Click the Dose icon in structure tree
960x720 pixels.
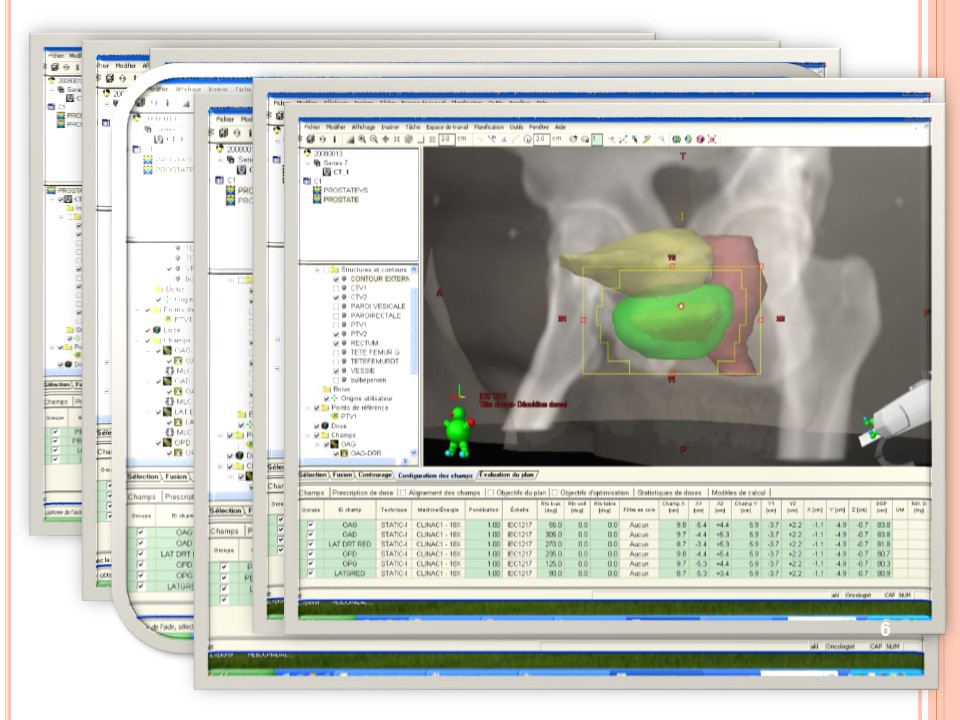coord(321,426)
